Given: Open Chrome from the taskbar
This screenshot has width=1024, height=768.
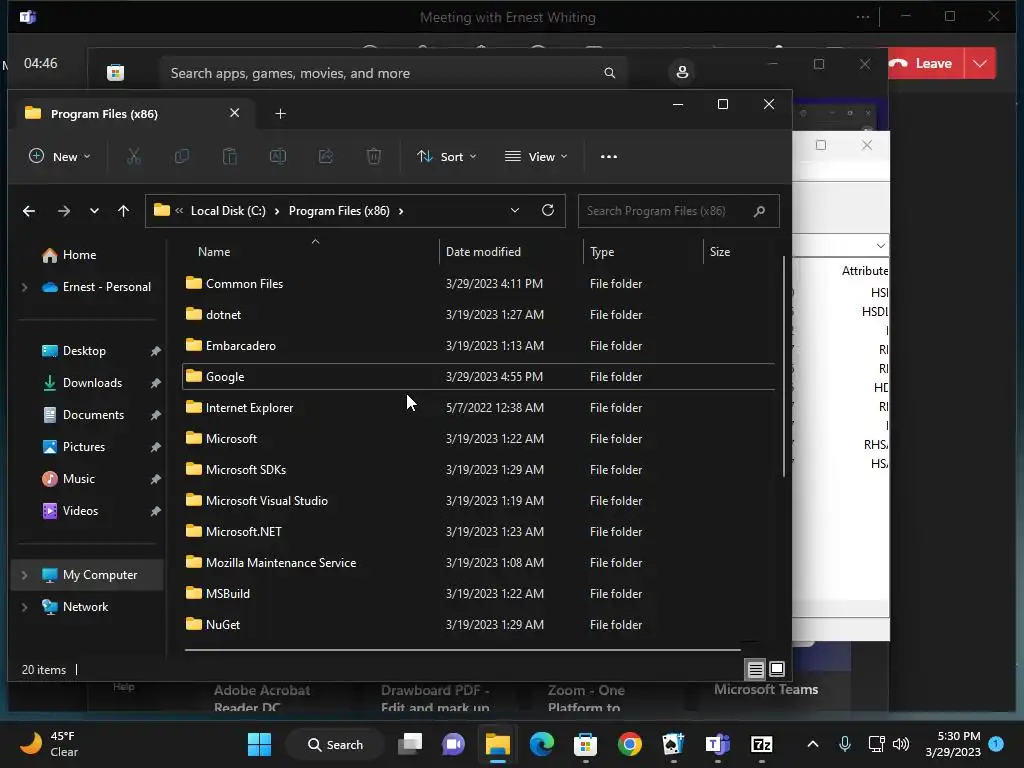Looking at the screenshot, I should (630, 744).
